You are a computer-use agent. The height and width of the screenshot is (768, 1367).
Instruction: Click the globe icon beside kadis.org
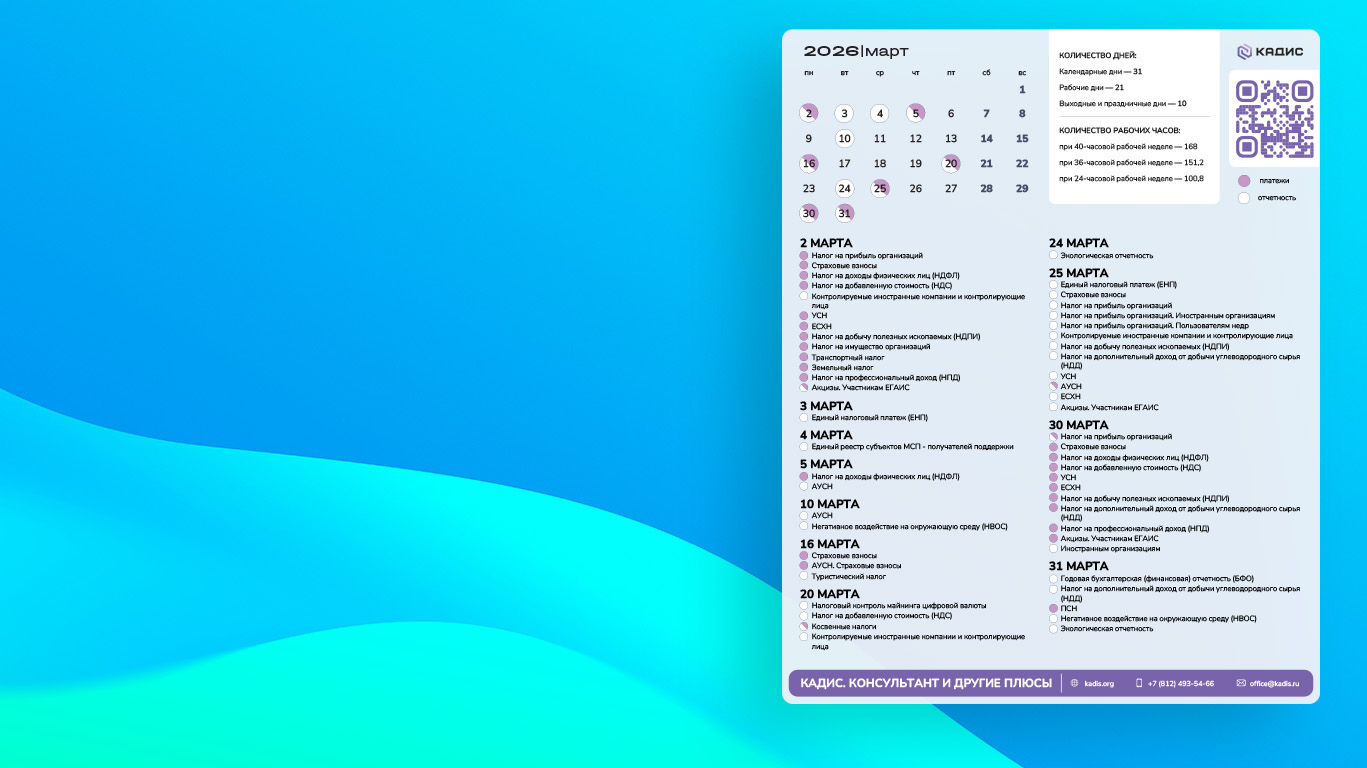(1075, 684)
